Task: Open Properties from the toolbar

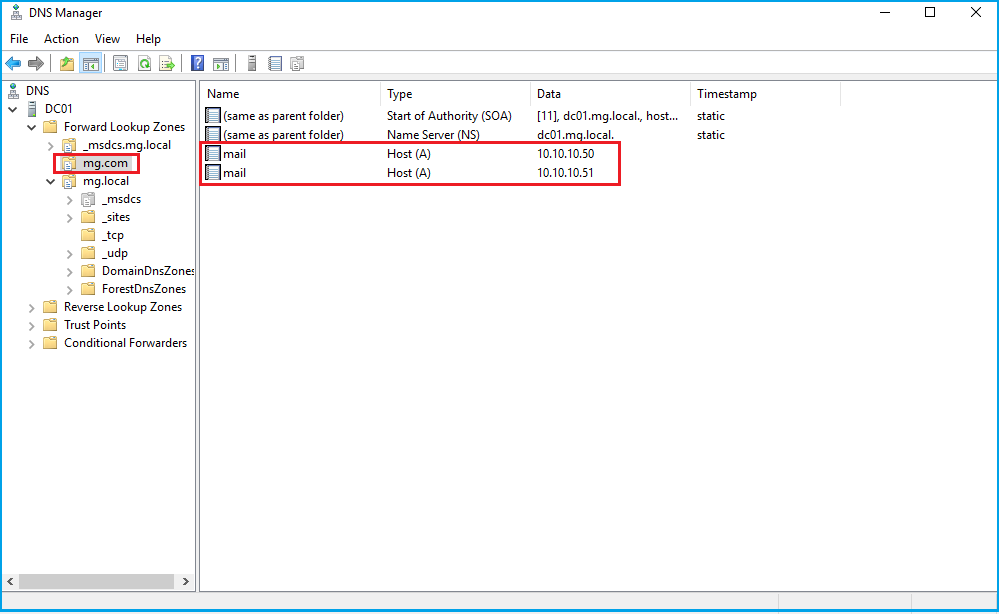Action: [120, 64]
